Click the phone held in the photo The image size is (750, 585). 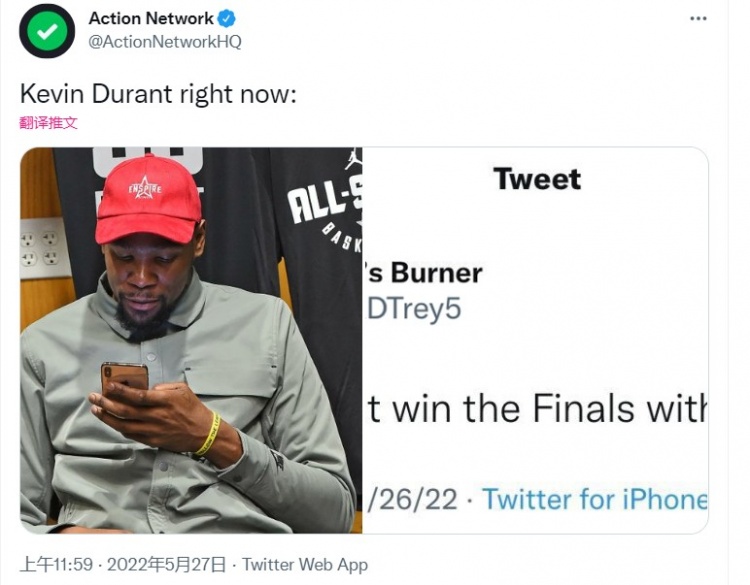tap(124, 381)
